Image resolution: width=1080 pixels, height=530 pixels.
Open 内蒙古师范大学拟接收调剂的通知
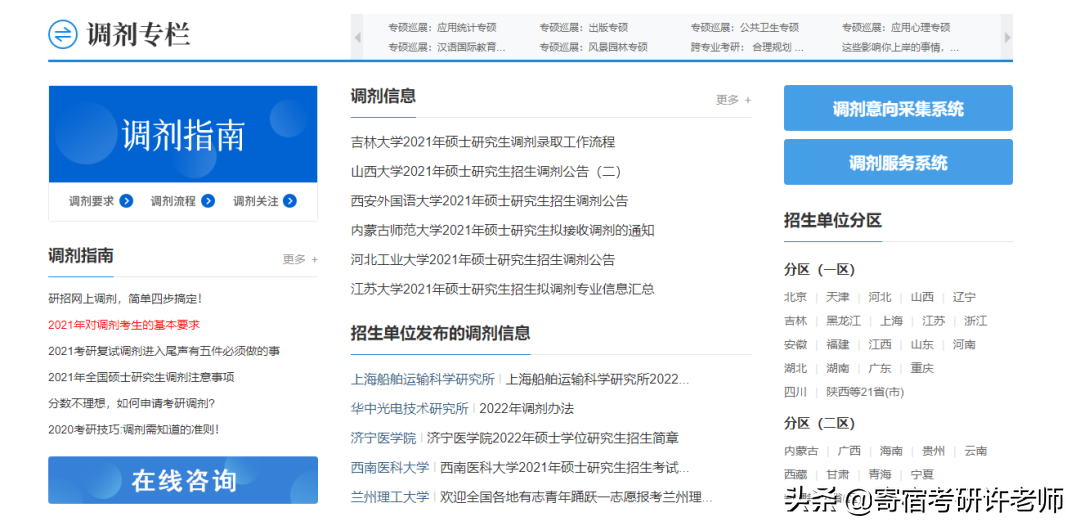pyautogui.click(x=502, y=230)
